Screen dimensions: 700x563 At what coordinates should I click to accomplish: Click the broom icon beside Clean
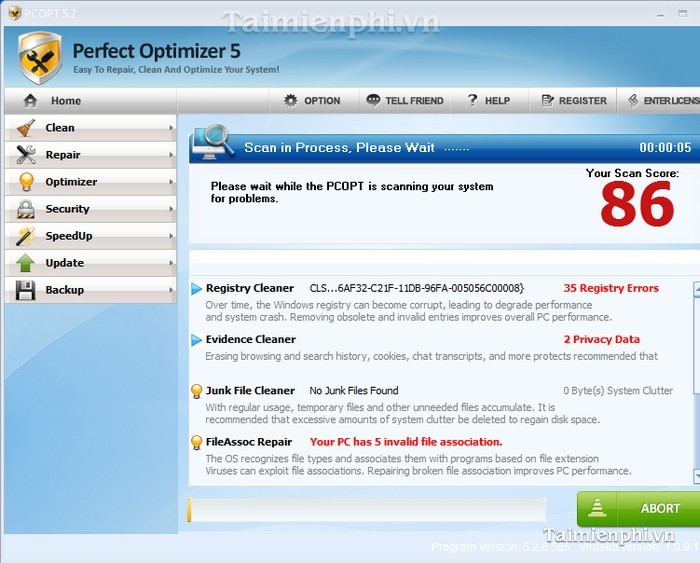click(x=26, y=128)
